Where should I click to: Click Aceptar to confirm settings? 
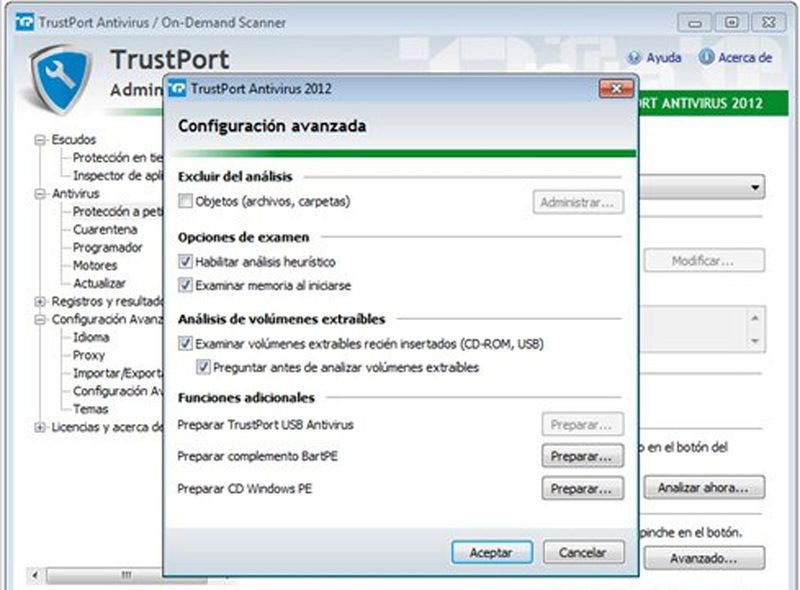[492, 552]
